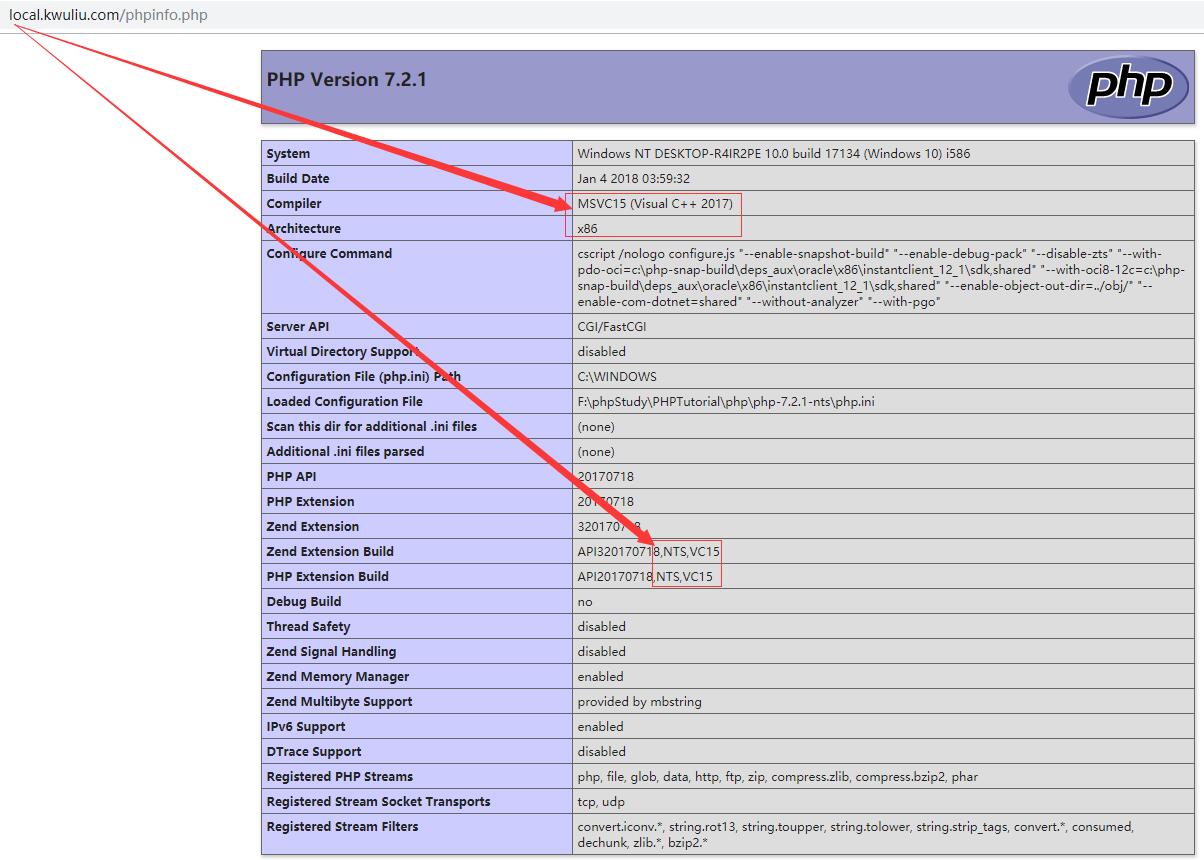Click the Build Date value Jan 4 2018
Image resolution: width=1204 pixels, height=860 pixels.
(633, 179)
